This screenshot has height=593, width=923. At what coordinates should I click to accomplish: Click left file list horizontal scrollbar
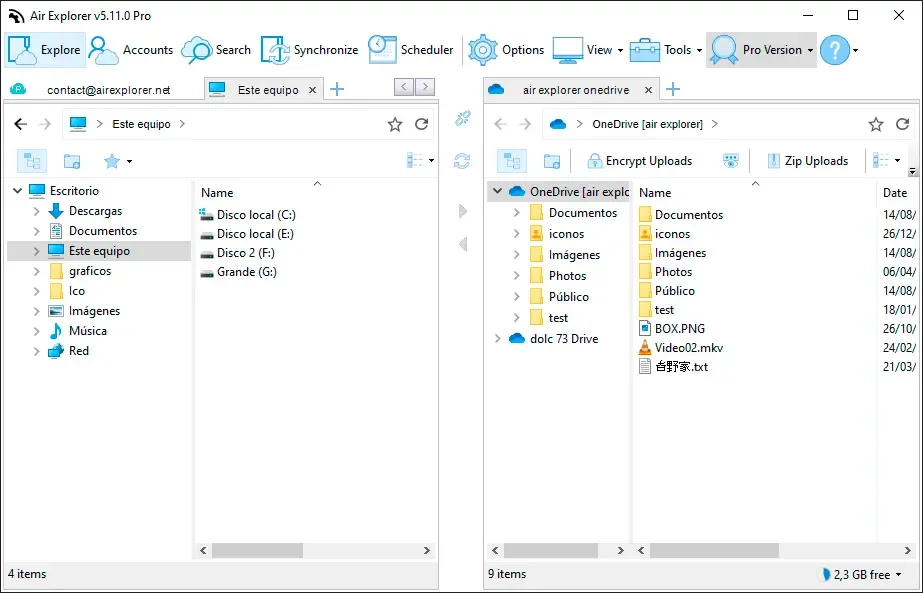point(257,551)
